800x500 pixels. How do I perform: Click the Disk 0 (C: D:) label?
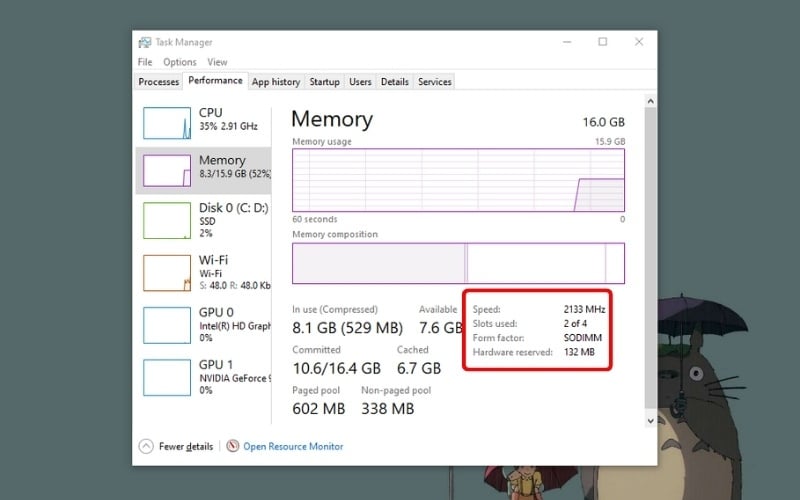[x=234, y=208]
